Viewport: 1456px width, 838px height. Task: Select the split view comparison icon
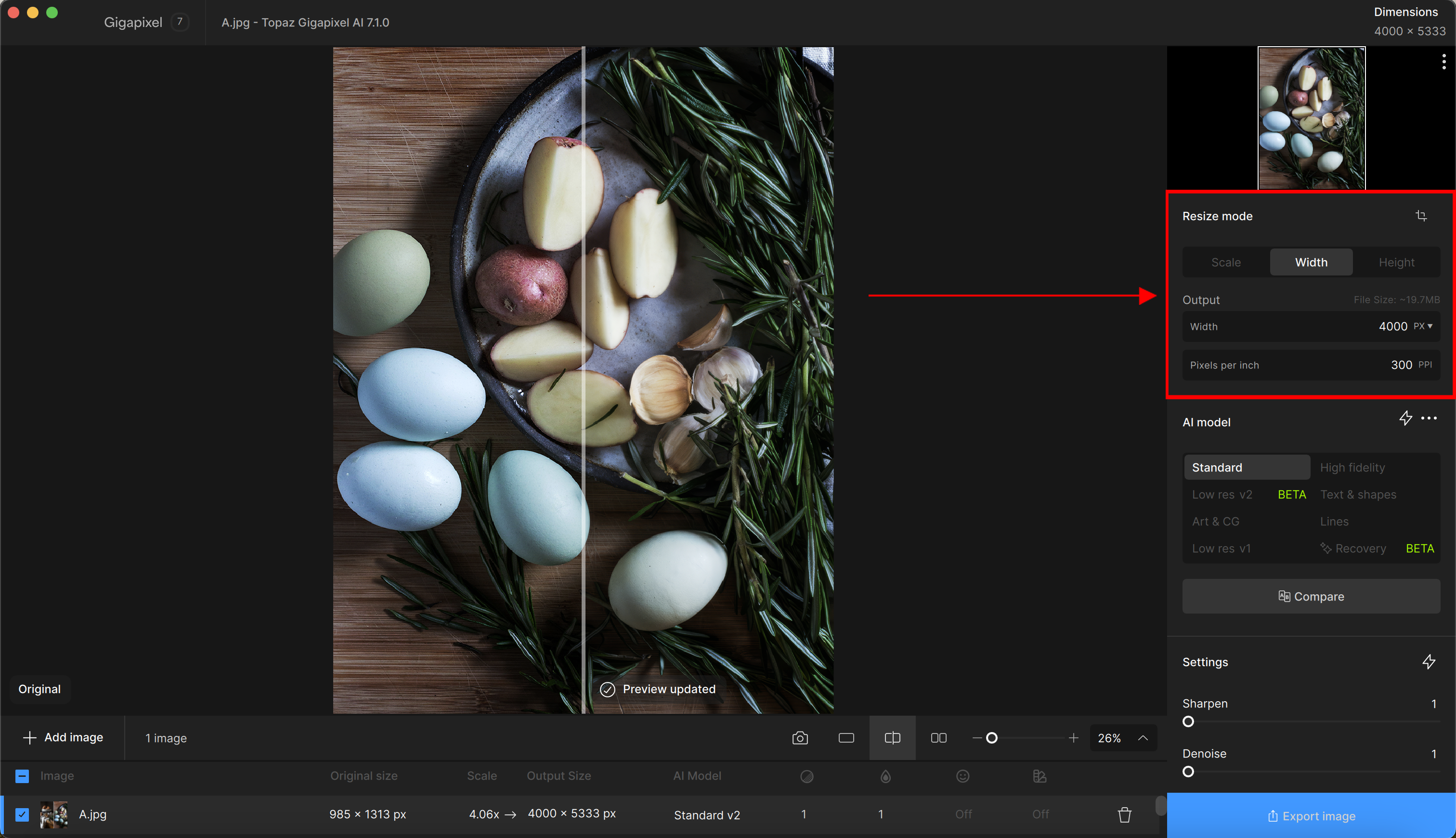click(892, 738)
